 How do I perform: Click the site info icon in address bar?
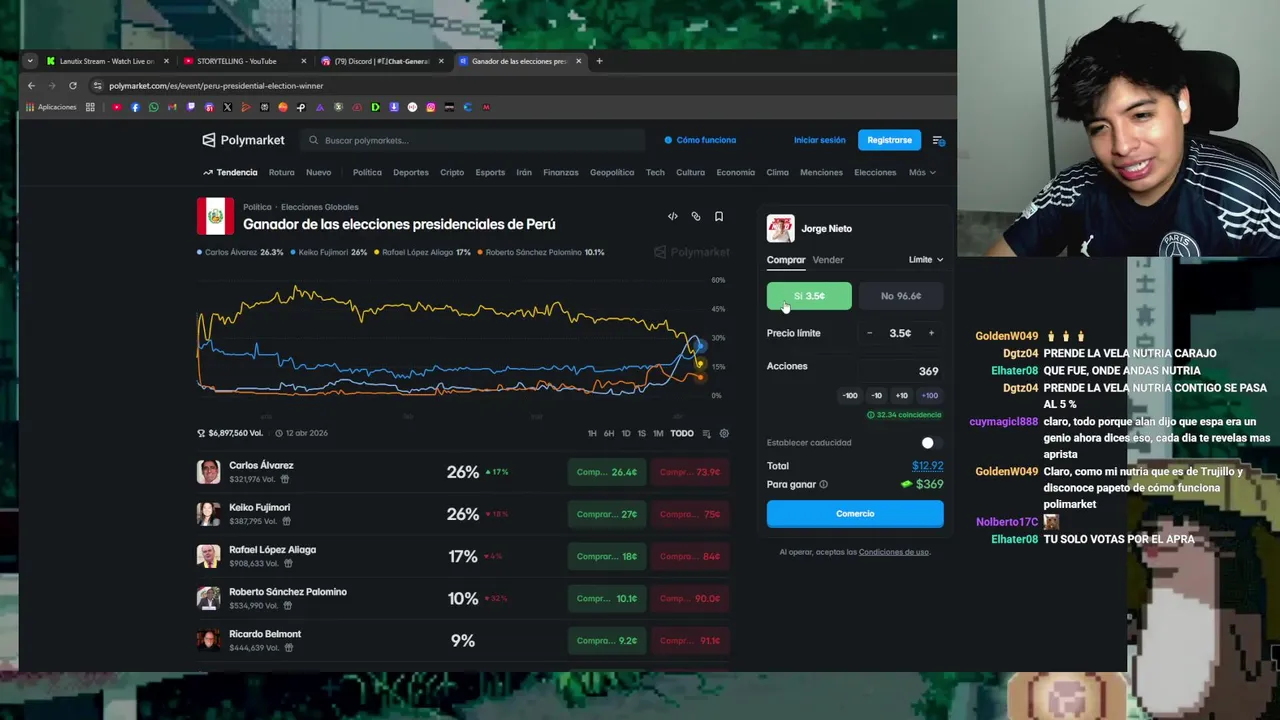[97, 86]
